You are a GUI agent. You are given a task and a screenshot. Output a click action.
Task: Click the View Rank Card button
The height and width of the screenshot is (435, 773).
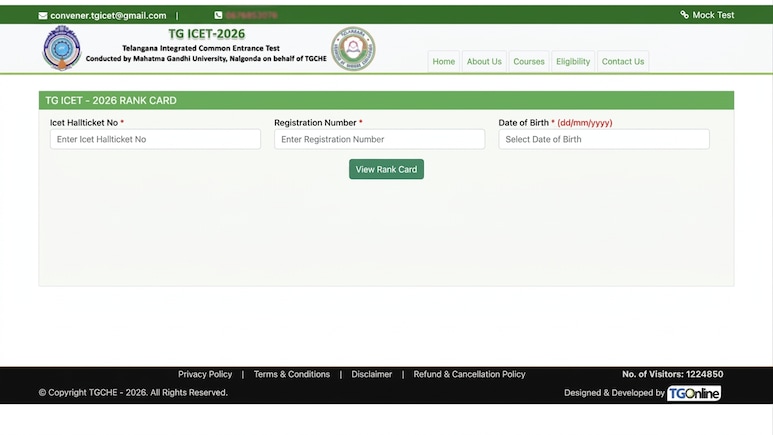[386, 169]
